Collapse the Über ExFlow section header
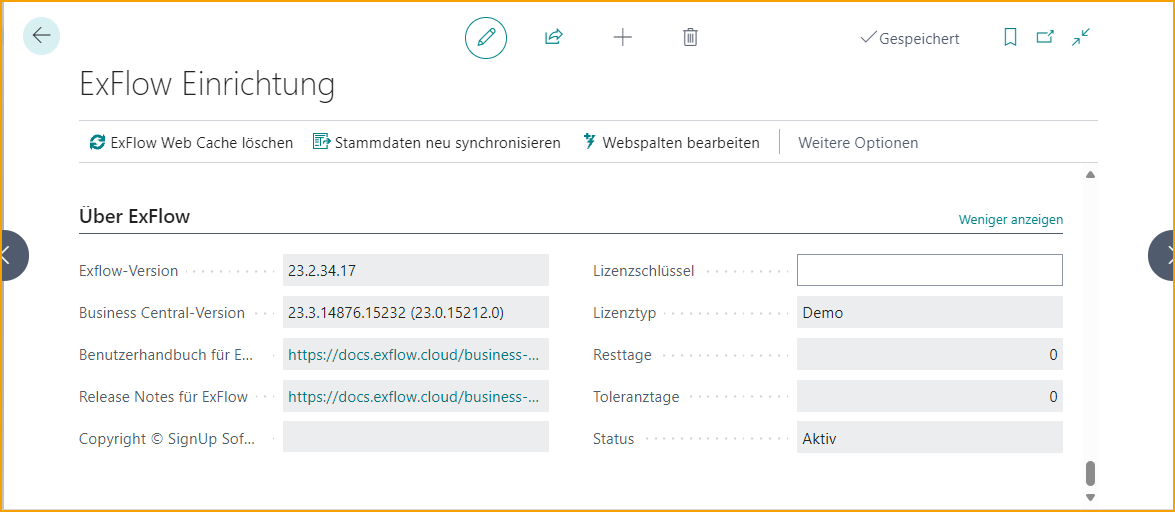Viewport: 1175px width, 512px height. click(134, 216)
